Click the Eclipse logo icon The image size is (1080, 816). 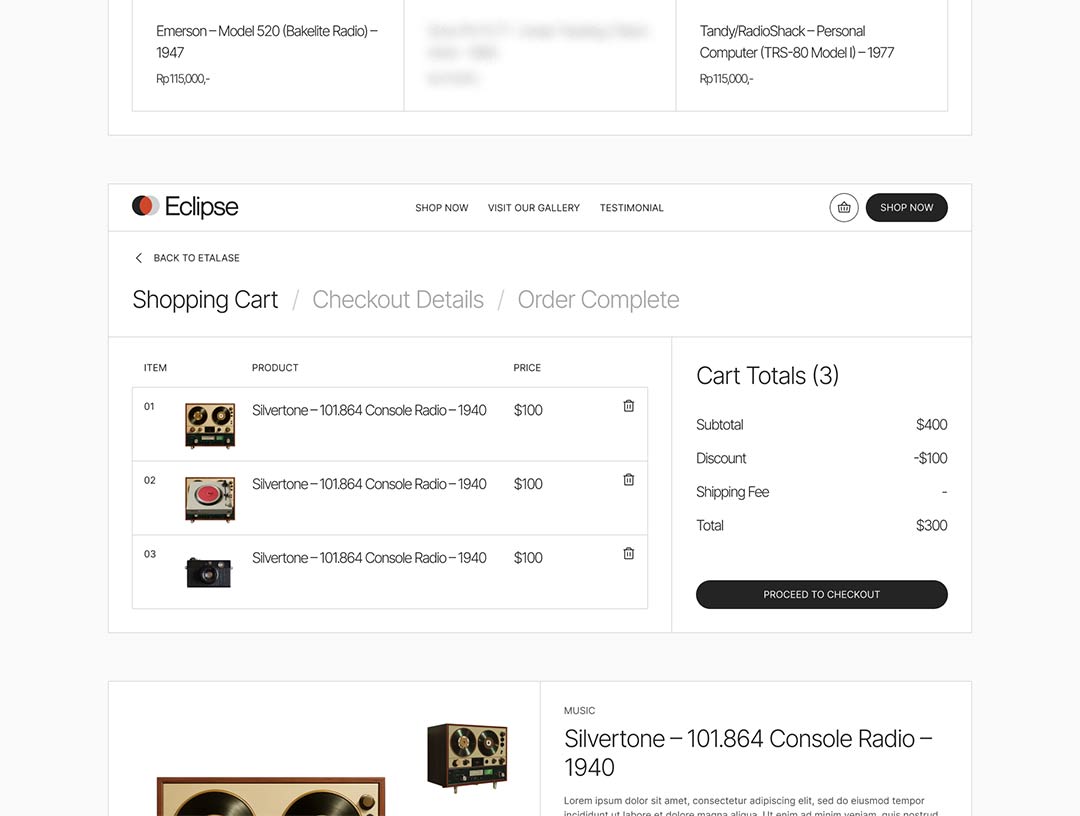point(146,206)
